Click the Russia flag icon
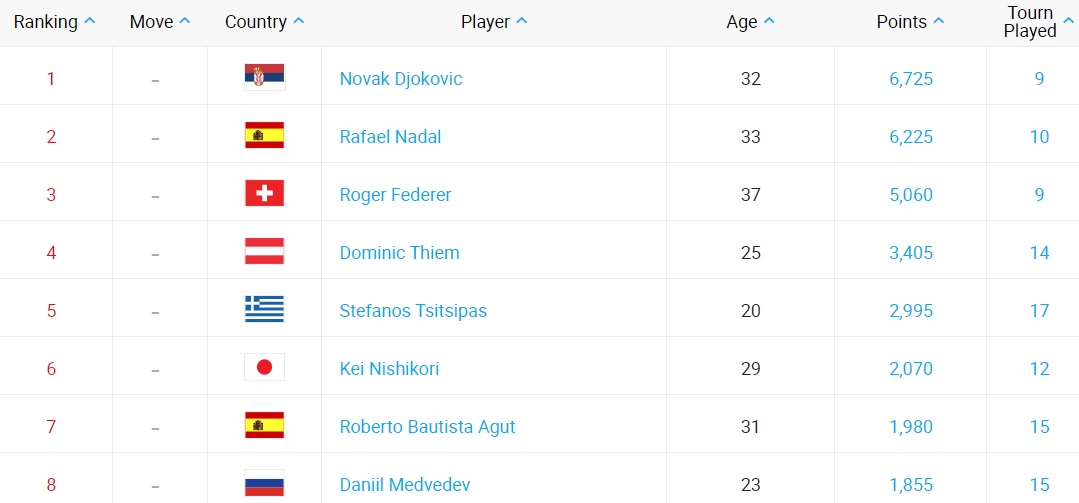Screen dimensions: 1079x503 coord(264,485)
